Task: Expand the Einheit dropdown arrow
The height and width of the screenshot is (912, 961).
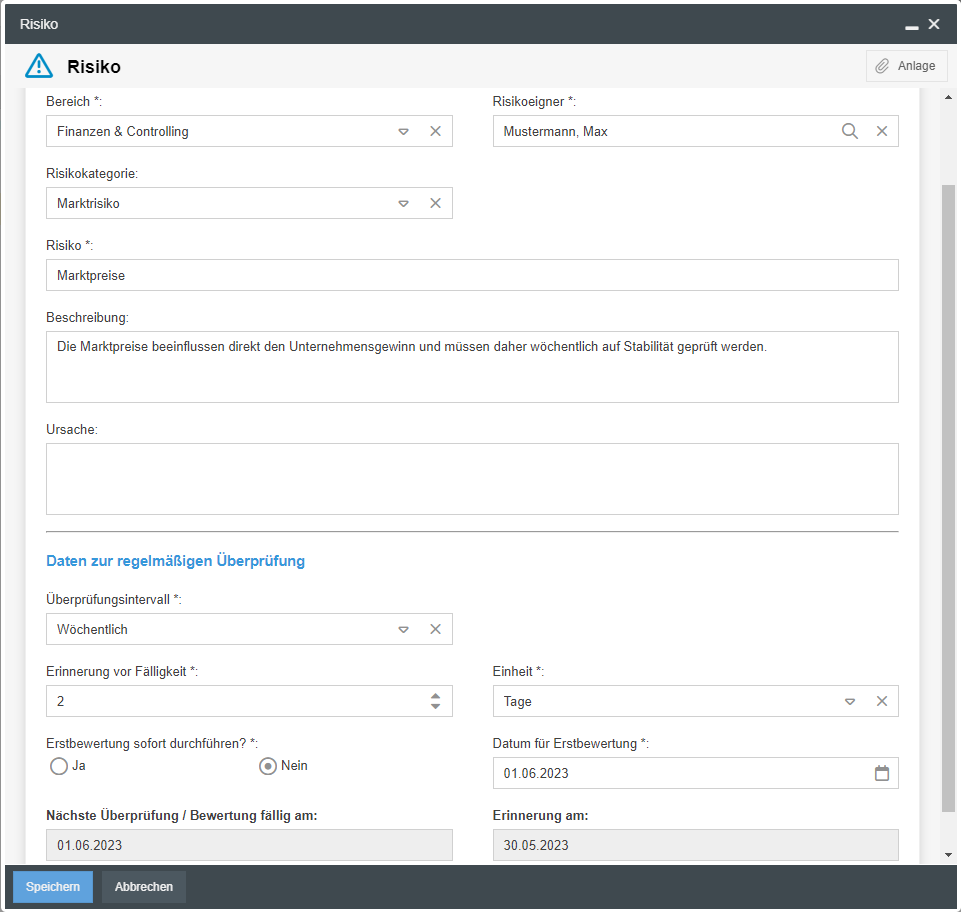Action: point(850,701)
